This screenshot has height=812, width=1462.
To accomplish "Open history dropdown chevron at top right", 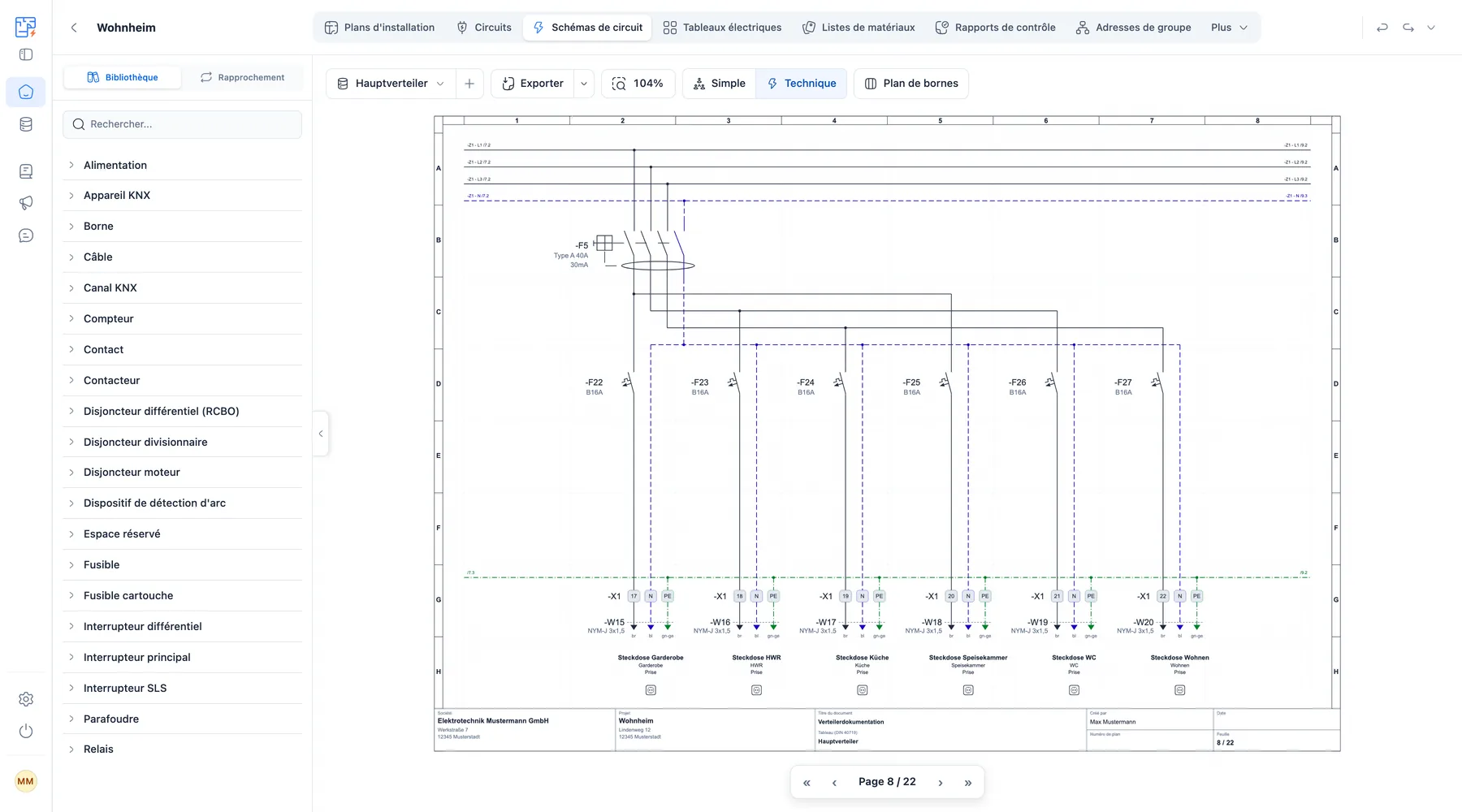I will (x=1431, y=28).
